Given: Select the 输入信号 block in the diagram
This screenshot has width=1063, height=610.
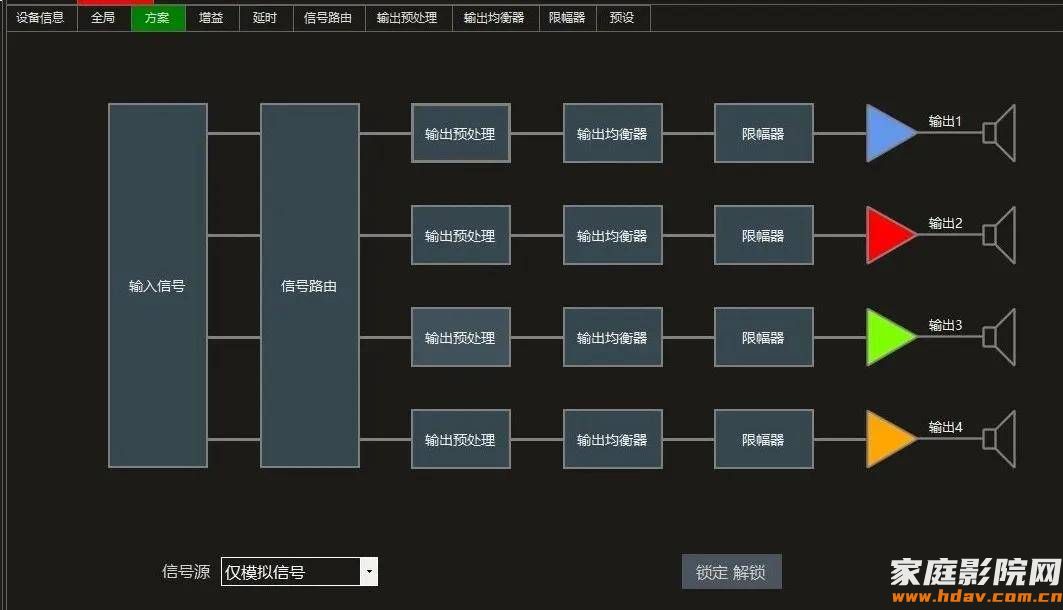Looking at the screenshot, I should click(156, 285).
